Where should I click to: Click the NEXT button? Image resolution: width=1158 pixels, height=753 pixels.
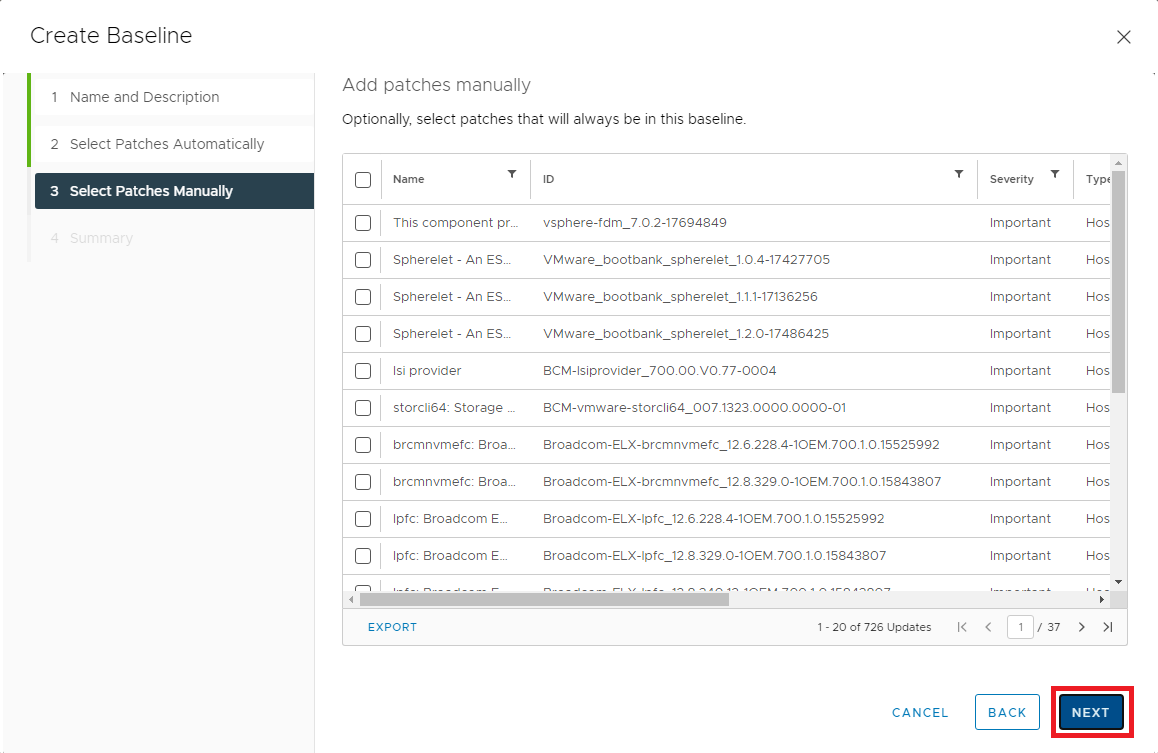[1090, 713]
